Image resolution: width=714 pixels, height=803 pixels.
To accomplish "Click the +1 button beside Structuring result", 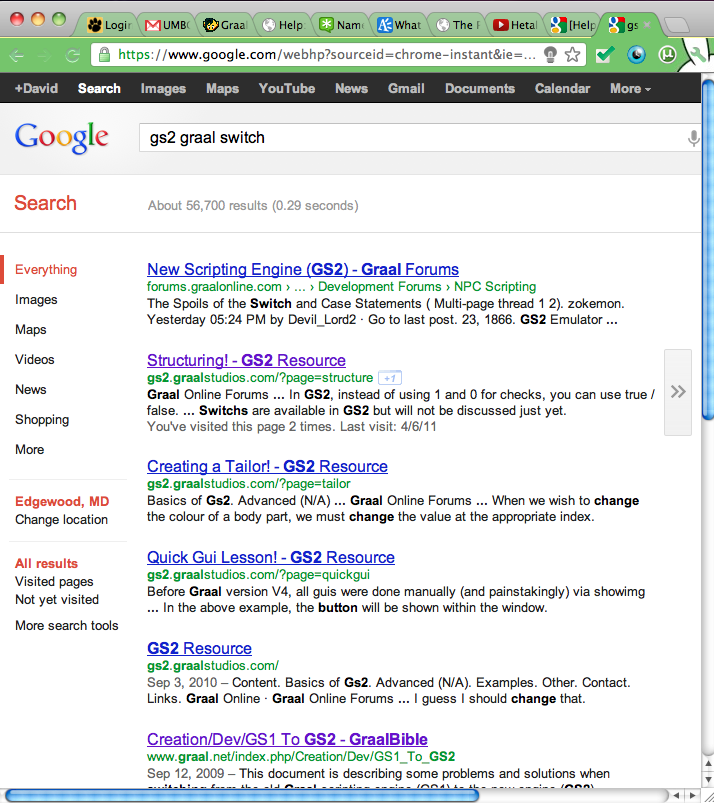I will (390, 378).
